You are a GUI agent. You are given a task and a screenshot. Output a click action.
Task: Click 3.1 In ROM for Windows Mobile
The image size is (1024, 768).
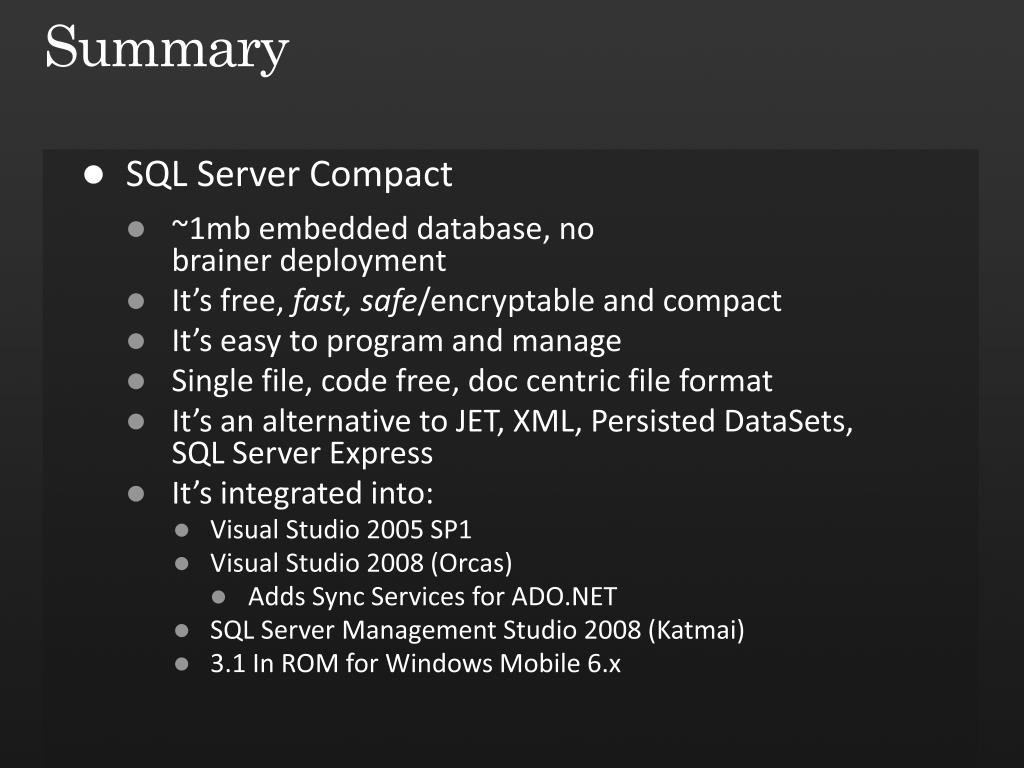click(415, 664)
